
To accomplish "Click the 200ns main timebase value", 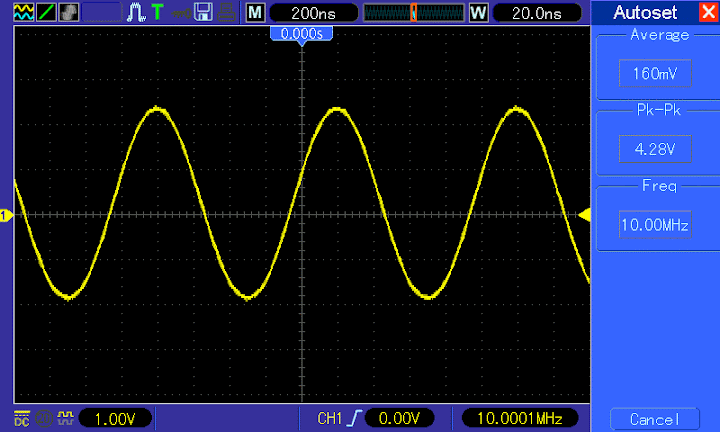I will [x=314, y=13].
